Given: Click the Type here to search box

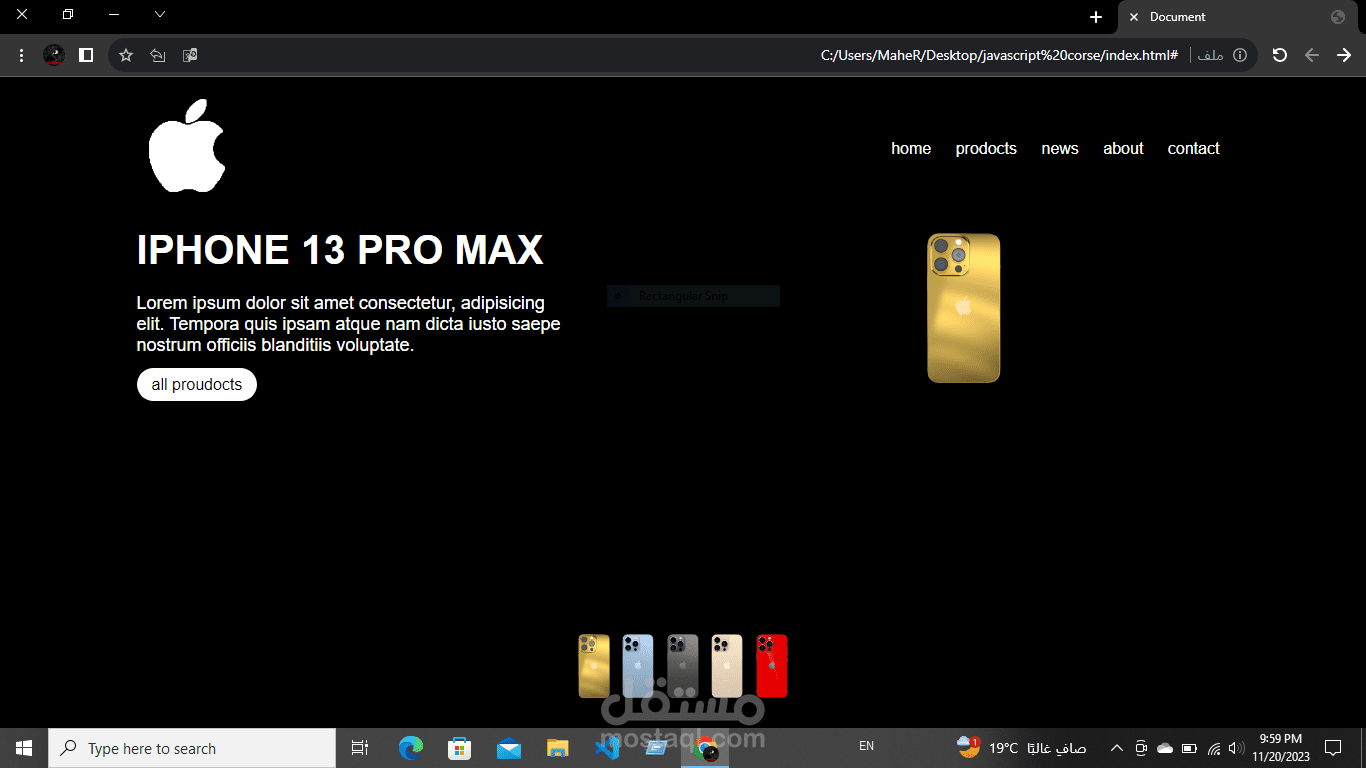Looking at the screenshot, I should click(x=192, y=748).
